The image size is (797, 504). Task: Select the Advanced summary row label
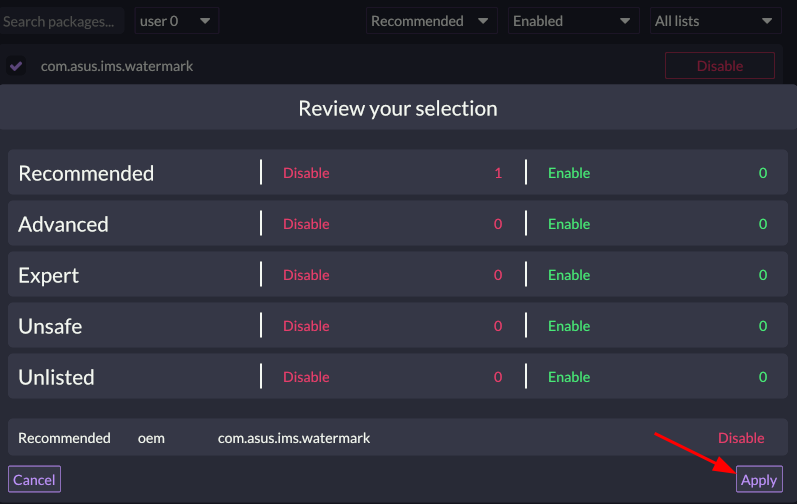coord(63,224)
